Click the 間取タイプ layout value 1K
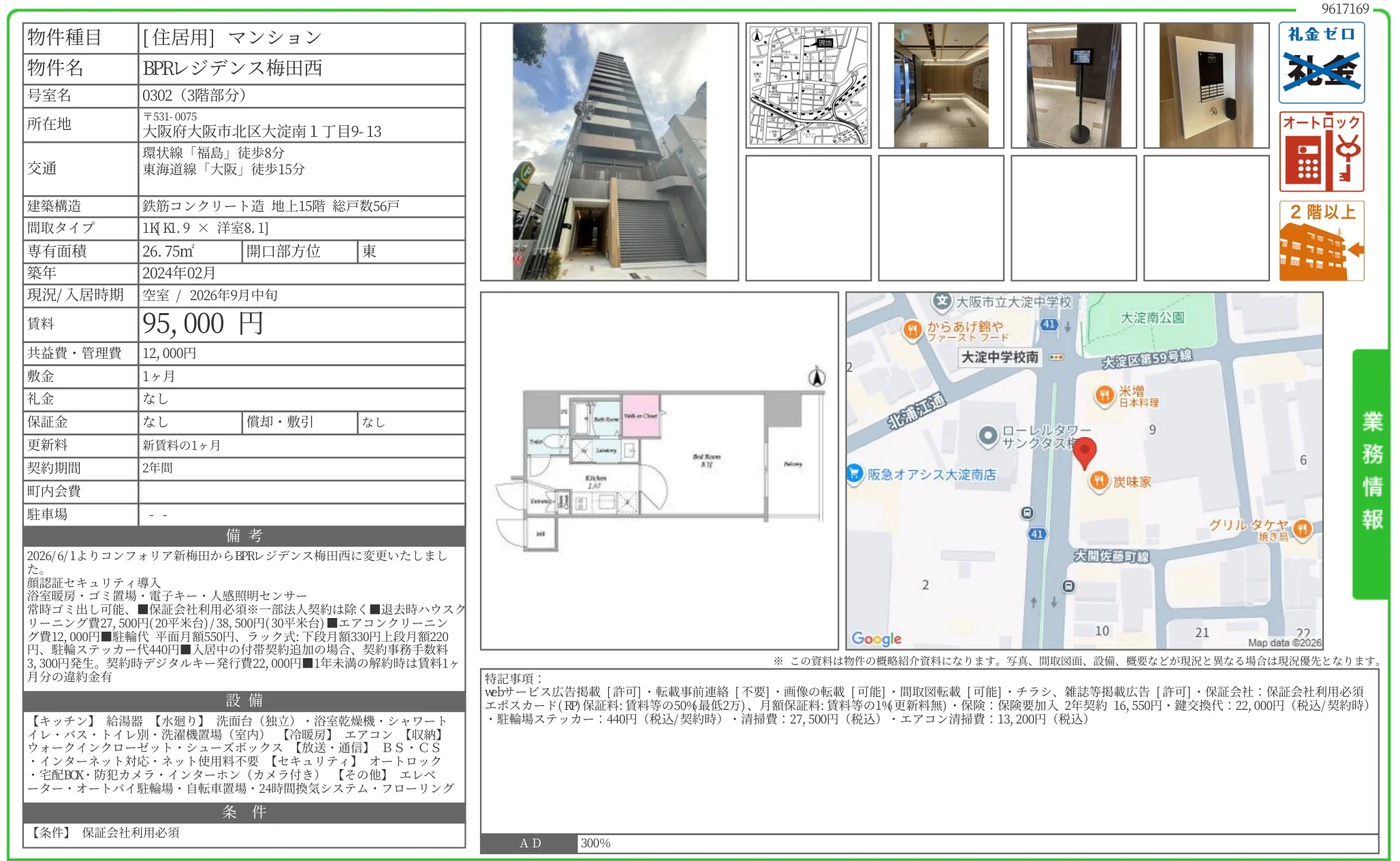Viewport: 1400px width, 861px height. 205,228
